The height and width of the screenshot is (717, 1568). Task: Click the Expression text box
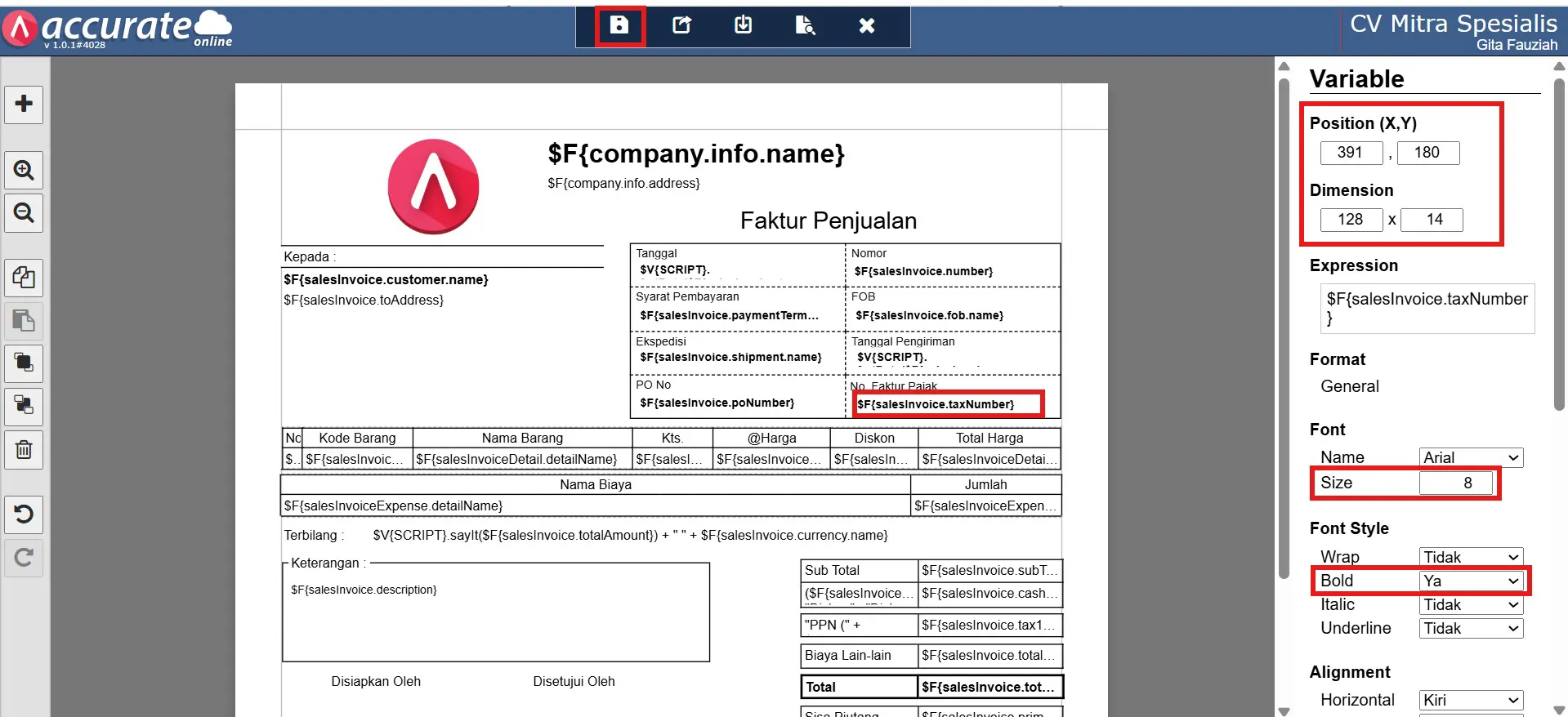point(1427,308)
